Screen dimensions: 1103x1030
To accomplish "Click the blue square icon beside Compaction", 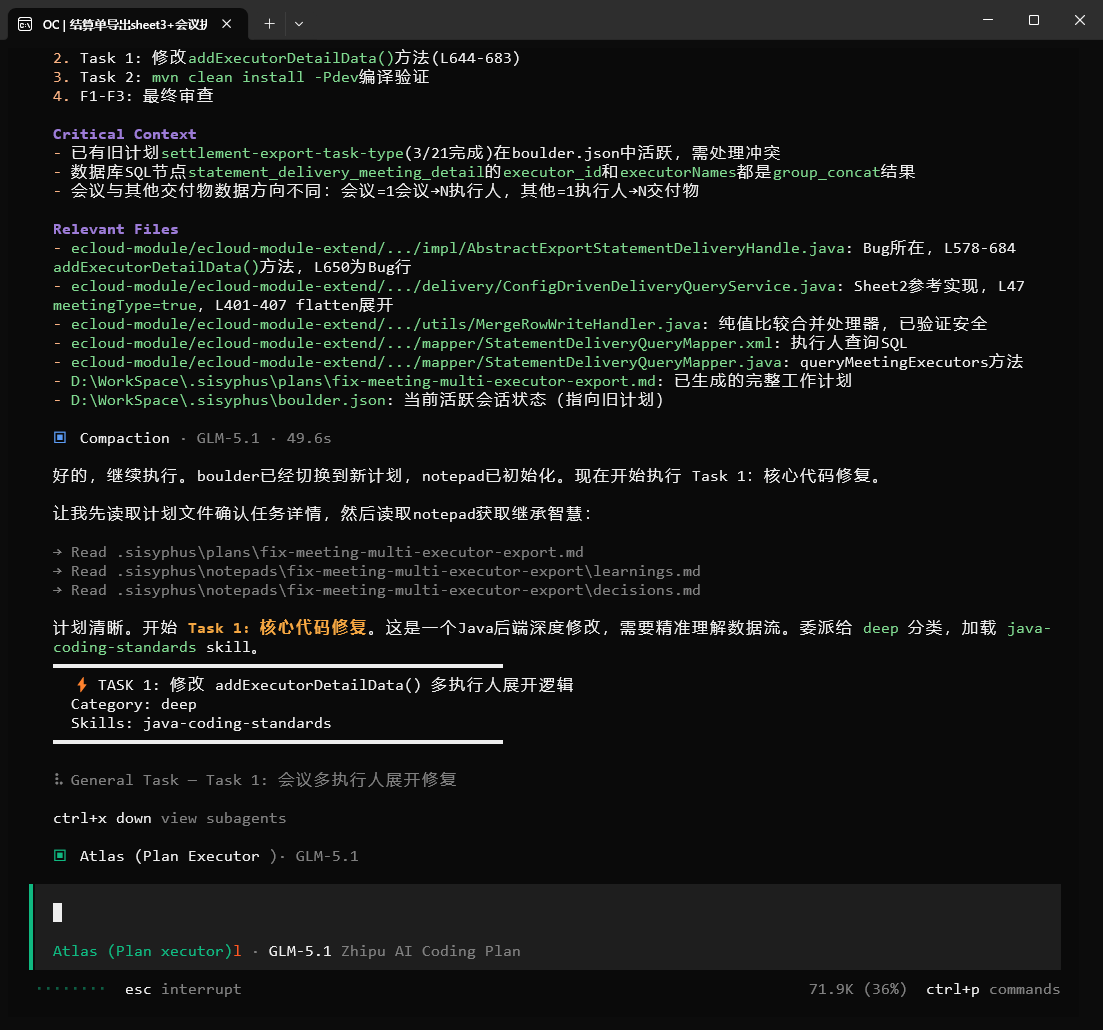I will point(60,438).
